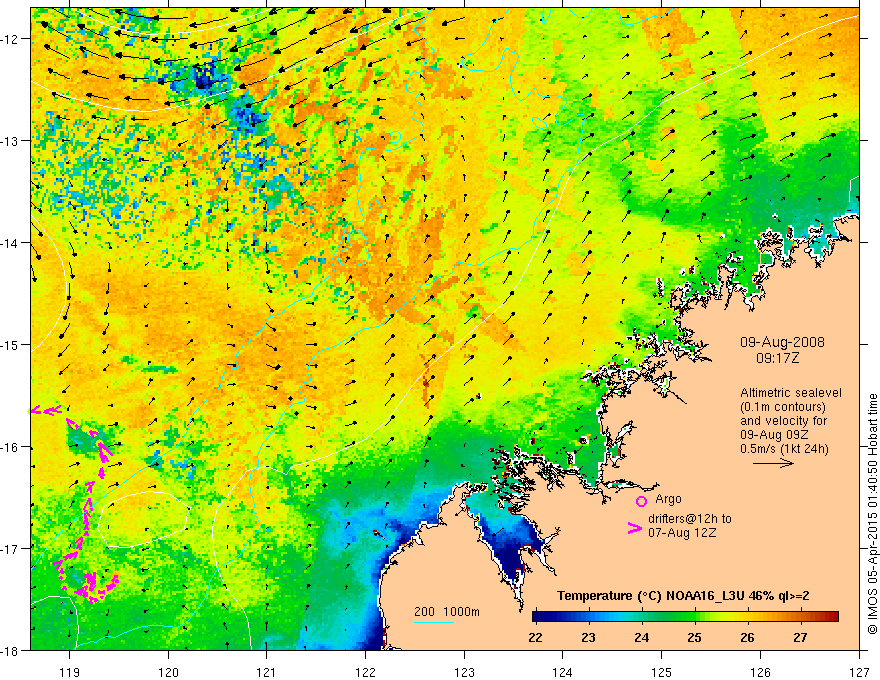Viewport: 880px width, 680px height.
Task: Click the '-12' latitude axis label
Action: [11, 39]
